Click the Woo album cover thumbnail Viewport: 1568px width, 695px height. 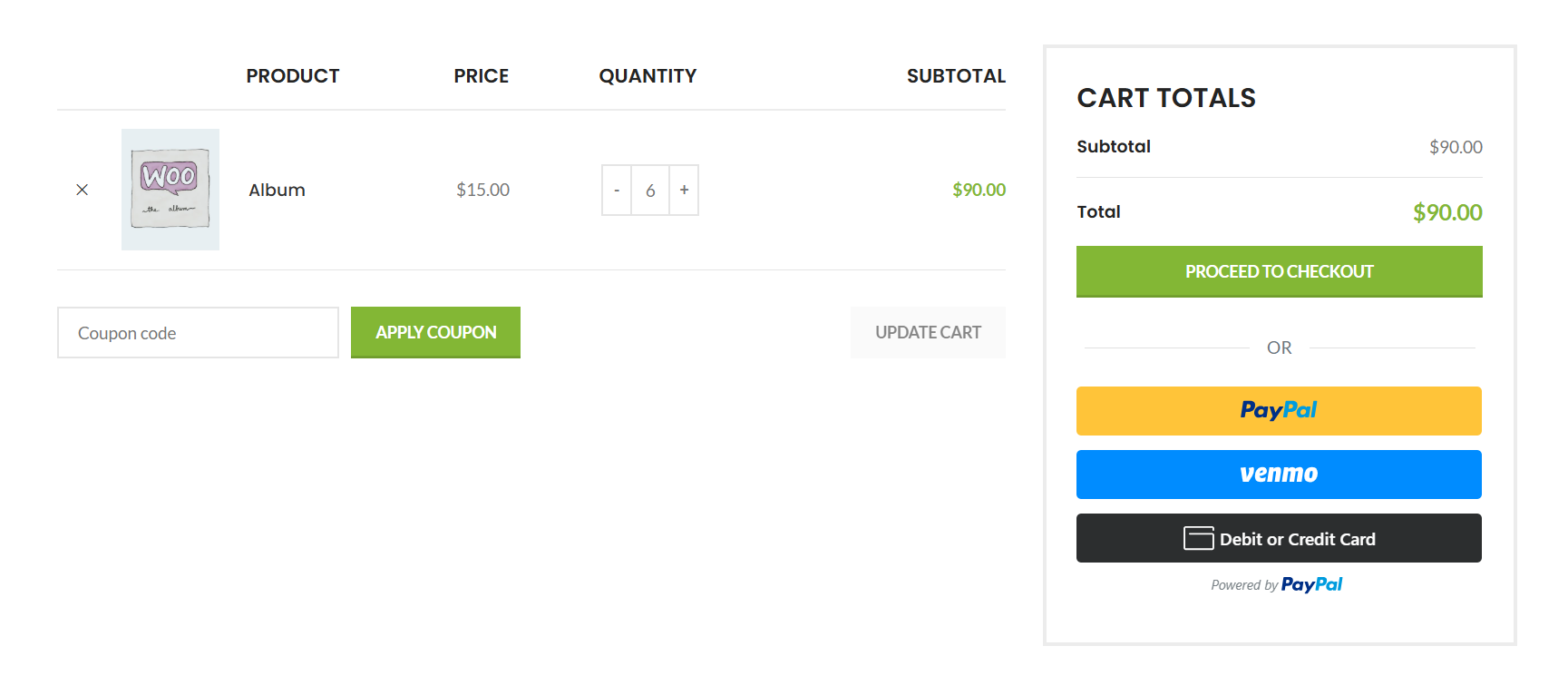170,190
